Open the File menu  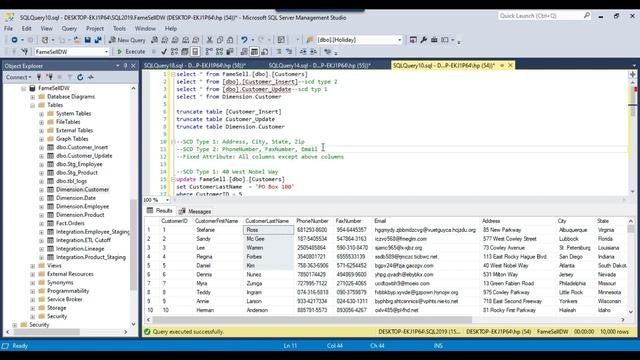tap(8, 29)
